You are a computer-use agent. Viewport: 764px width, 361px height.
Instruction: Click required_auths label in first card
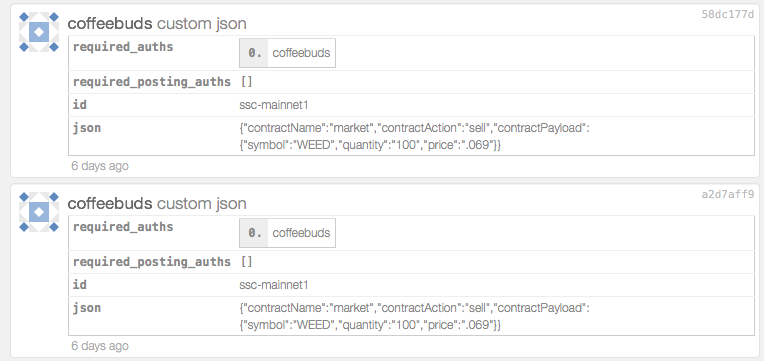pos(123,47)
